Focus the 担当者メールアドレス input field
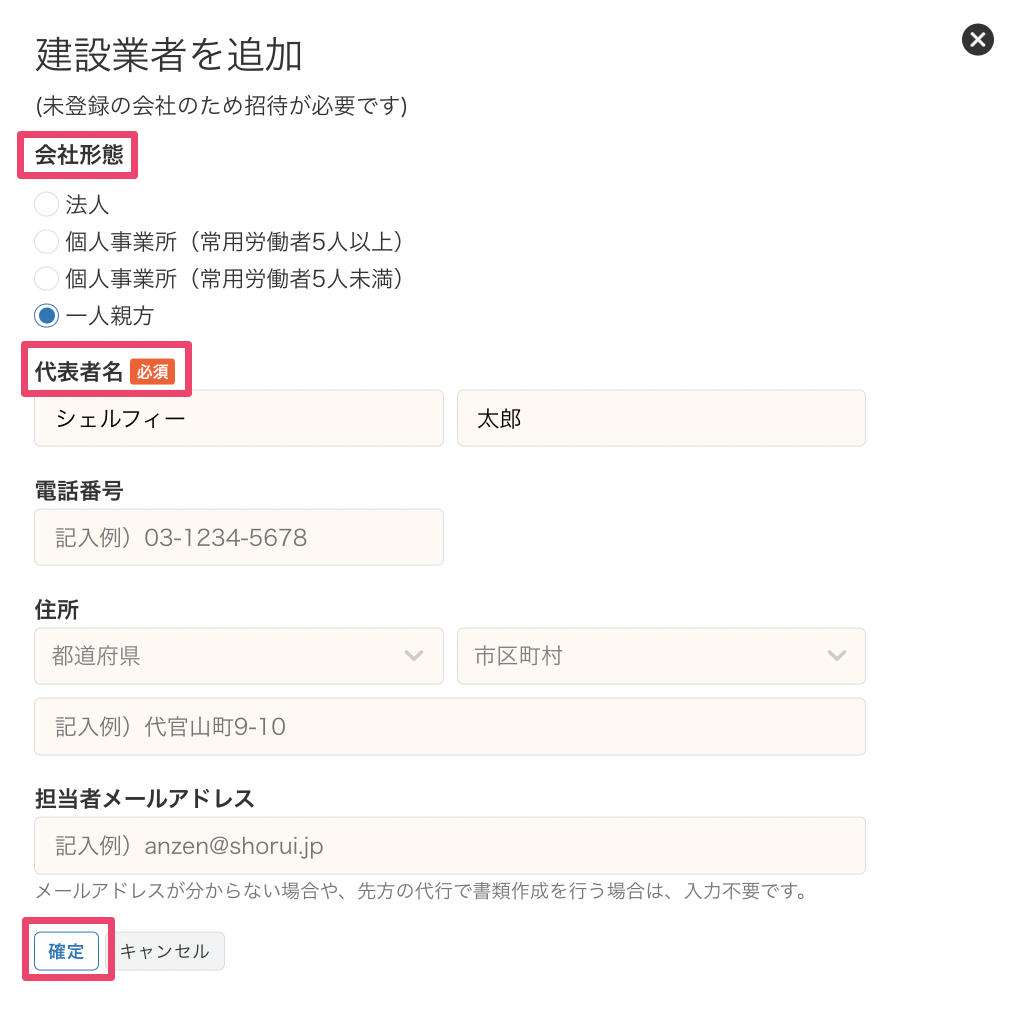 449,846
